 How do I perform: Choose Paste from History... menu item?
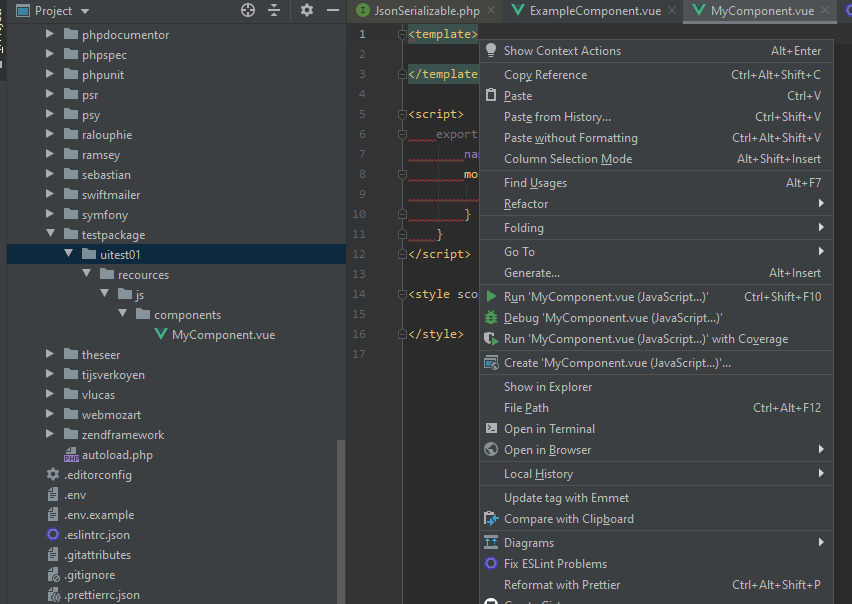click(x=656, y=117)
